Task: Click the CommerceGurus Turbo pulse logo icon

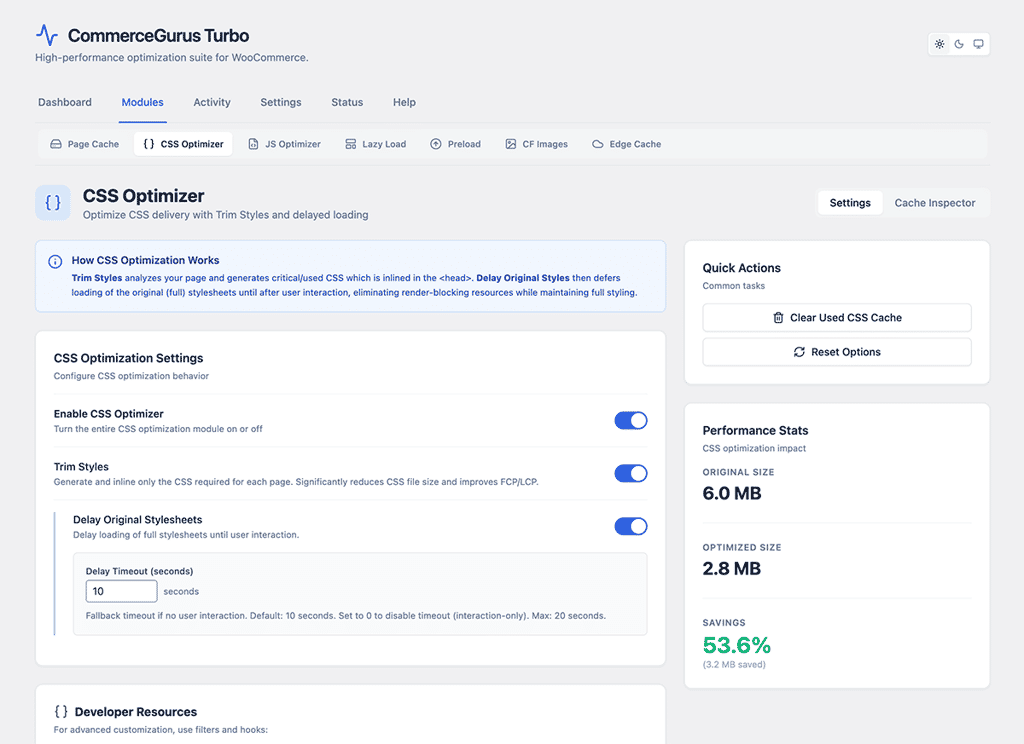Action: coord(47,35)
